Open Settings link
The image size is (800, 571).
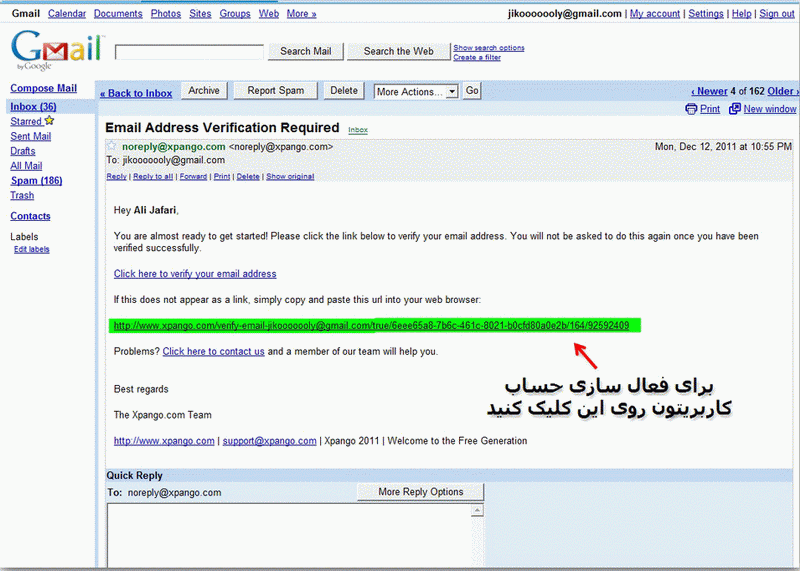(706, 14)
